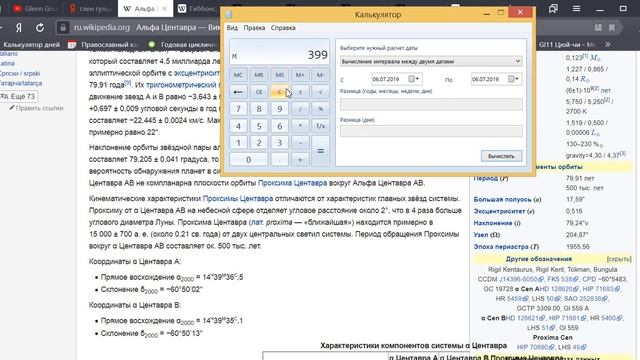Open the date calculation type dropdown
The image size is (640, 360).
431,61
